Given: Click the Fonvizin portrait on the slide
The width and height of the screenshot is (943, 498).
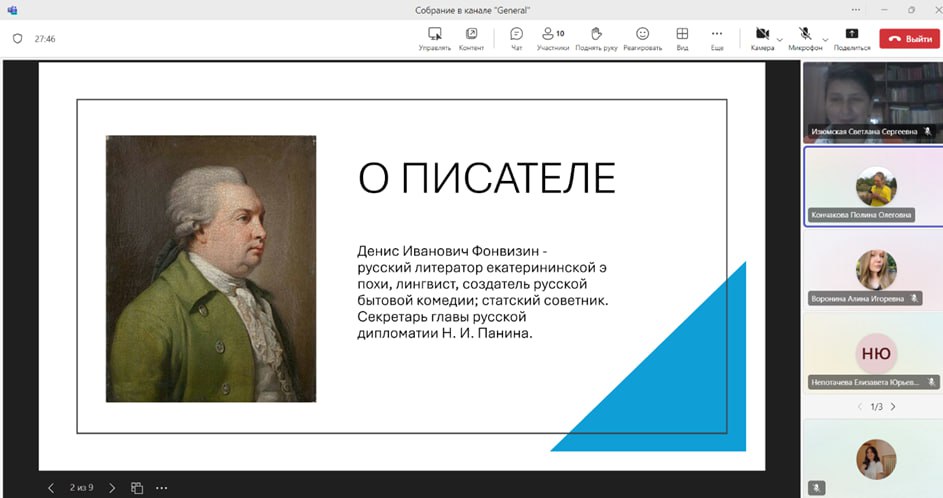Looking at the screenshot, I should [x=211, y=269].
